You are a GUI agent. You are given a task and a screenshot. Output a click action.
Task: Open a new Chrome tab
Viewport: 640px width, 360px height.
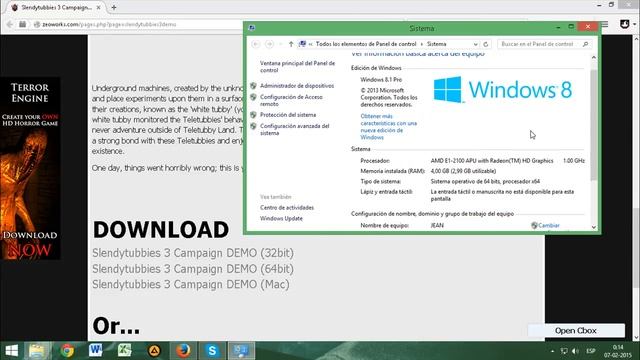pos(114,7)
